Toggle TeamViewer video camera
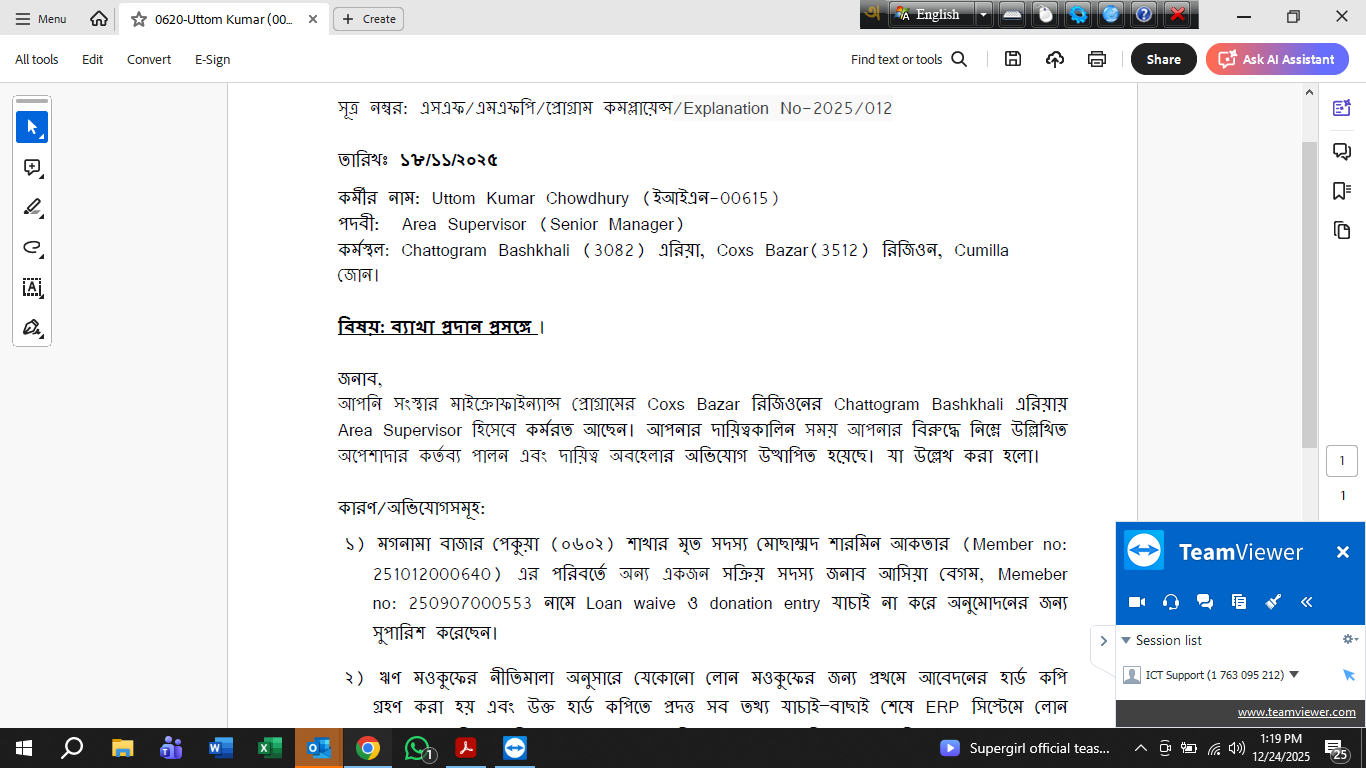 click(x=1137, y=602)
